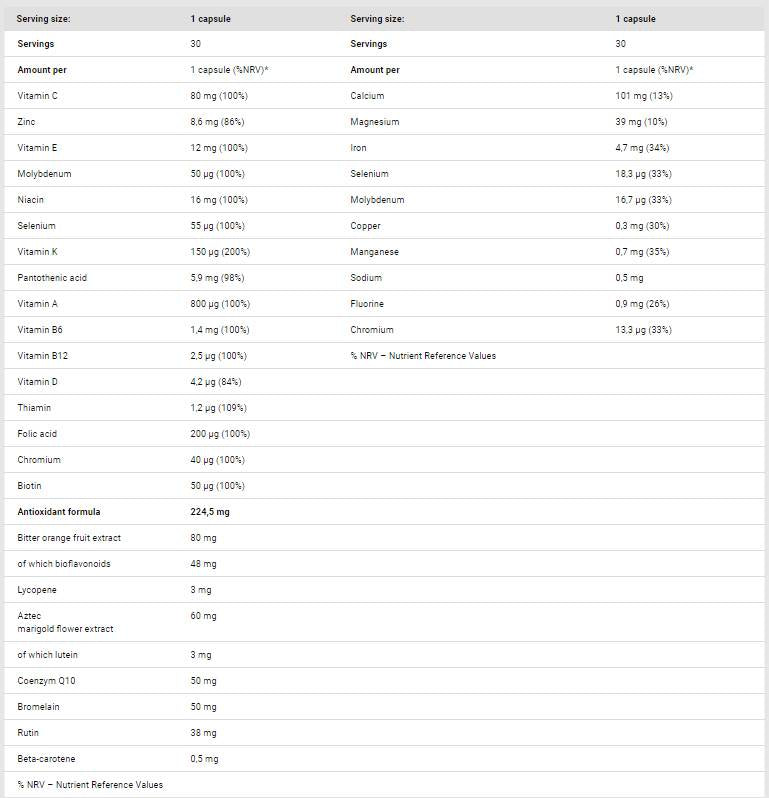The height and width of the screenshot is (798, 769).
Task: Click the Calcium mineral label
Action: (367, 96)
